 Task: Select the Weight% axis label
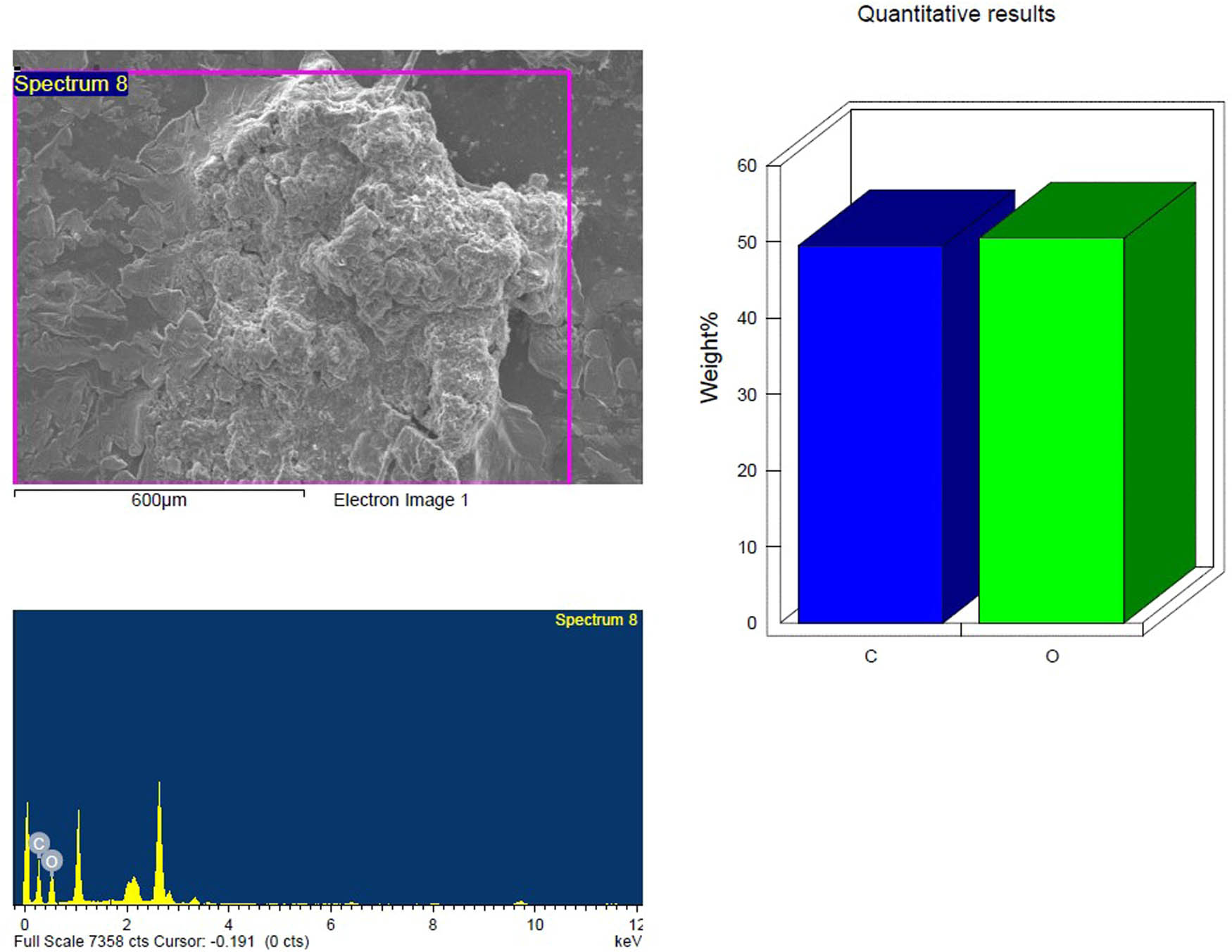click(708, 358)
